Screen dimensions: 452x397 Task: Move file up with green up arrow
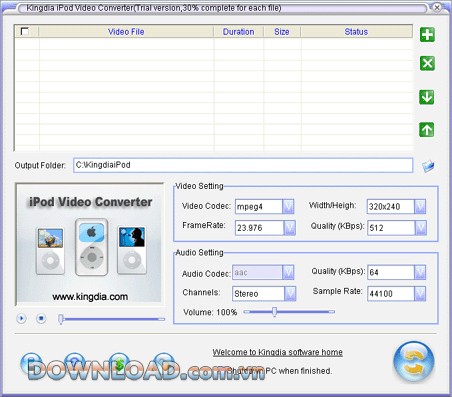click(x=426, y=130)
